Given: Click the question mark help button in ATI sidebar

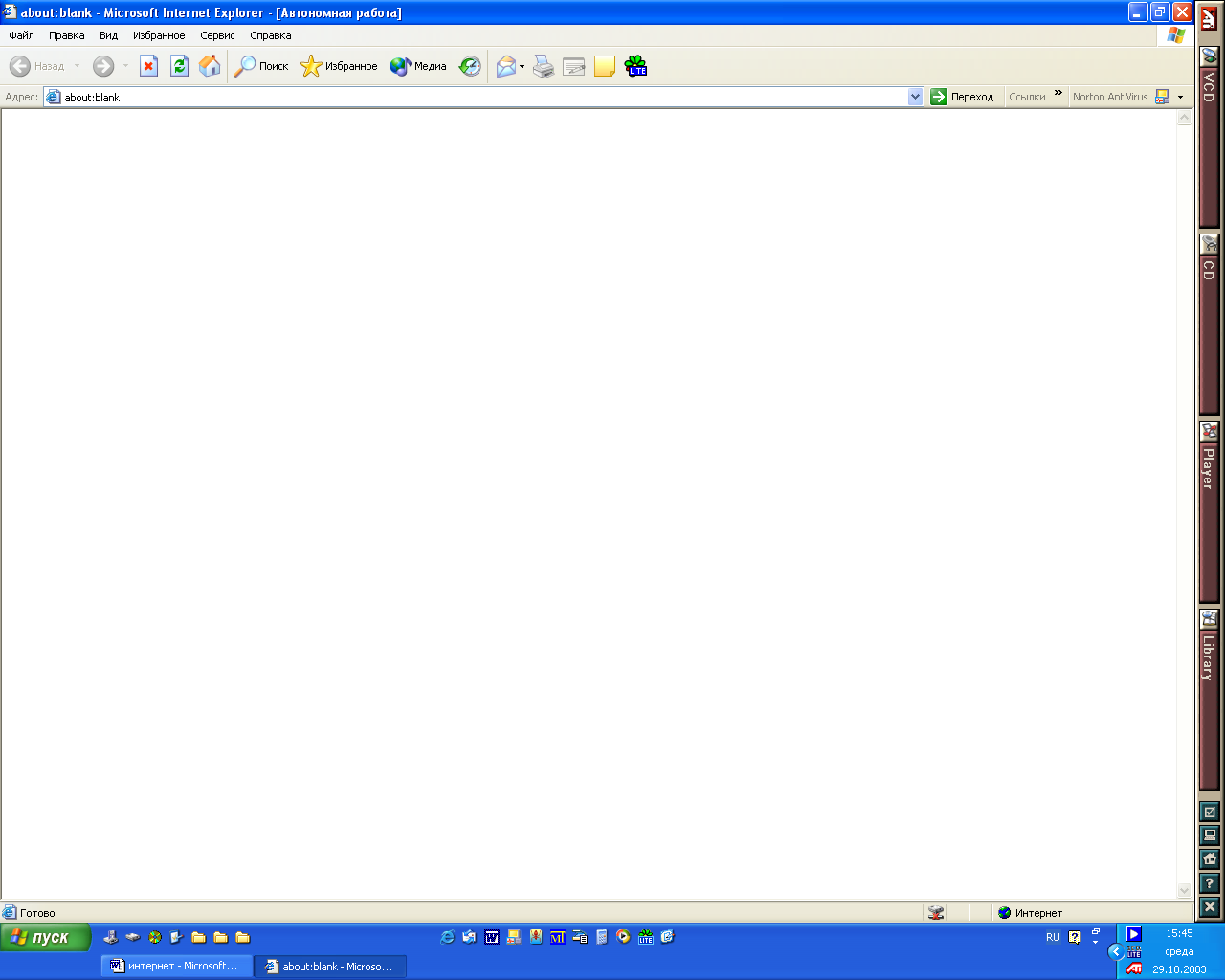Looking at the screenshot, I should (x=1210, y=883).
